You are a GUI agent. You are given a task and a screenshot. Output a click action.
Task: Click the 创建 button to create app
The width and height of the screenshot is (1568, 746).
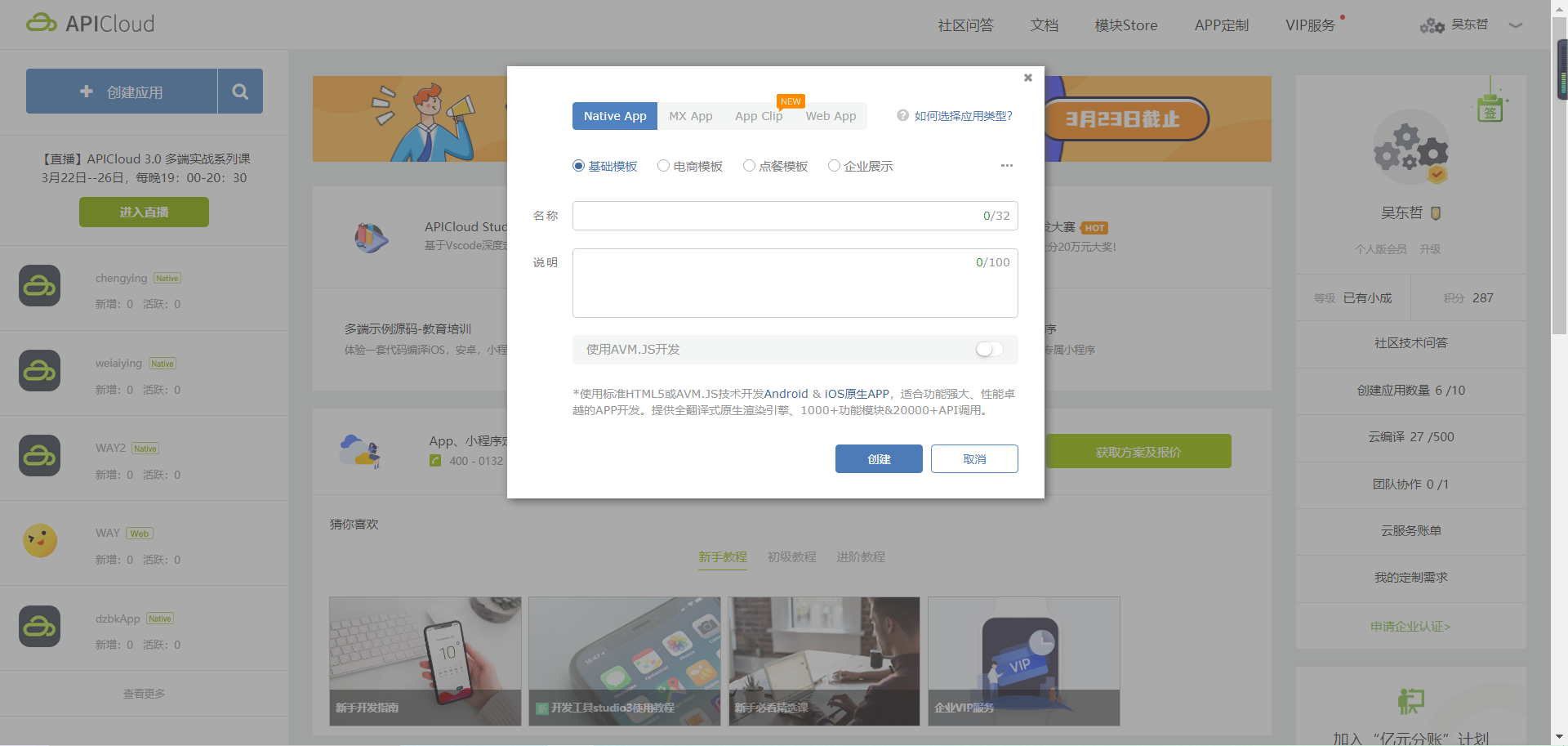pyautogui.click(x=879, y=458)
